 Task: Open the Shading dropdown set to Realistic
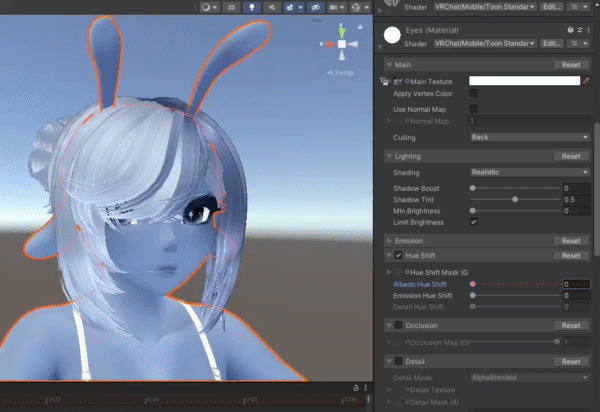point(529,172)
